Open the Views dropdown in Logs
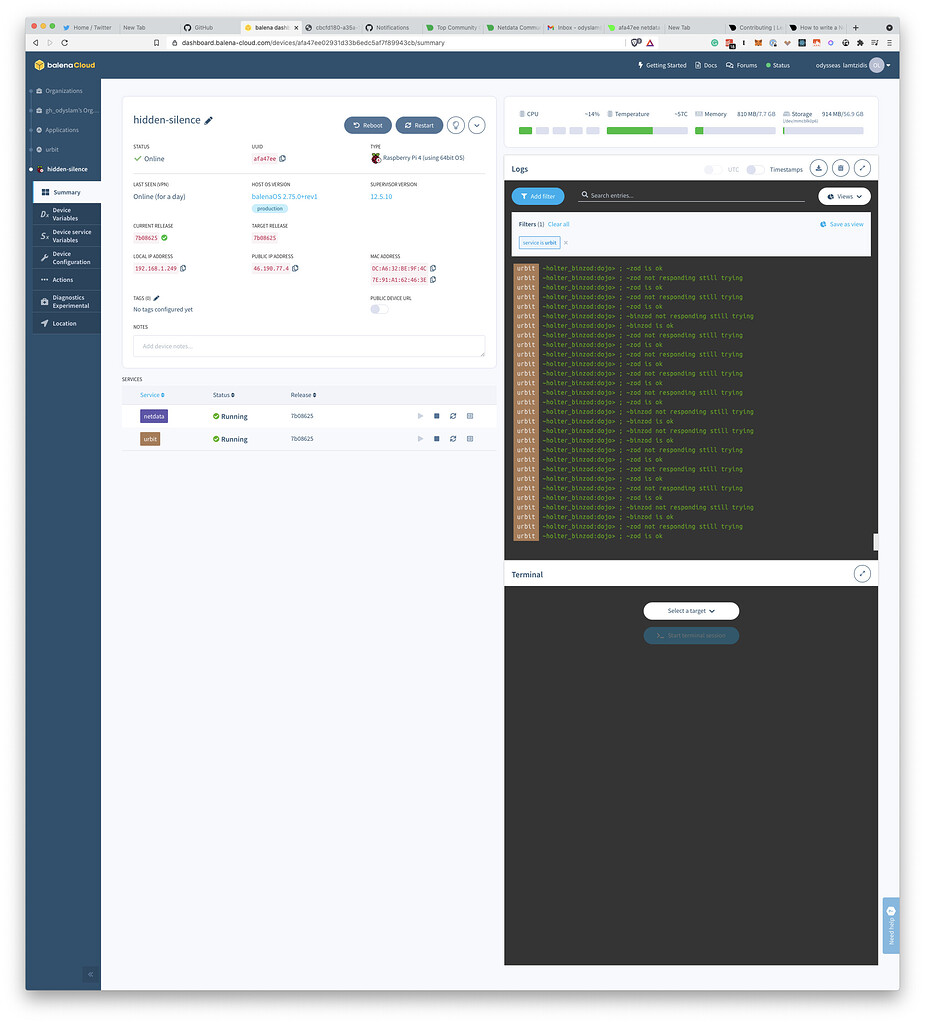Screen dimensions: 925x1024 point(844,196)
